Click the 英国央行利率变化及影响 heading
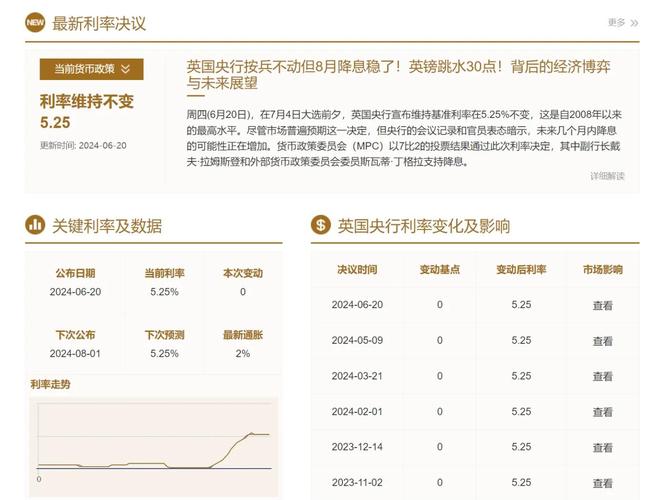 [424, 226]
